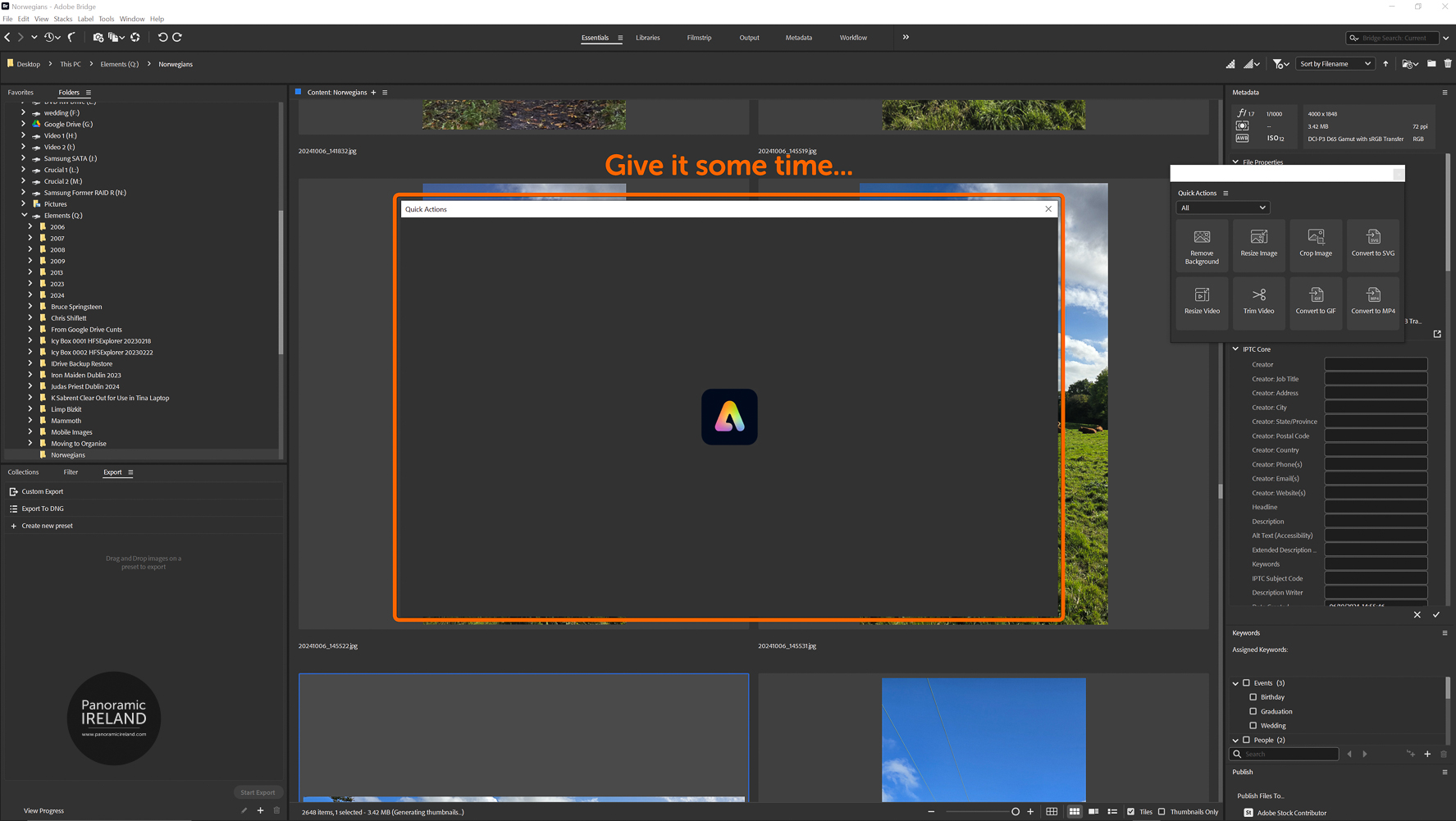
Task: Adjust the thumbnail size slider
Action: coord(1016,812)
